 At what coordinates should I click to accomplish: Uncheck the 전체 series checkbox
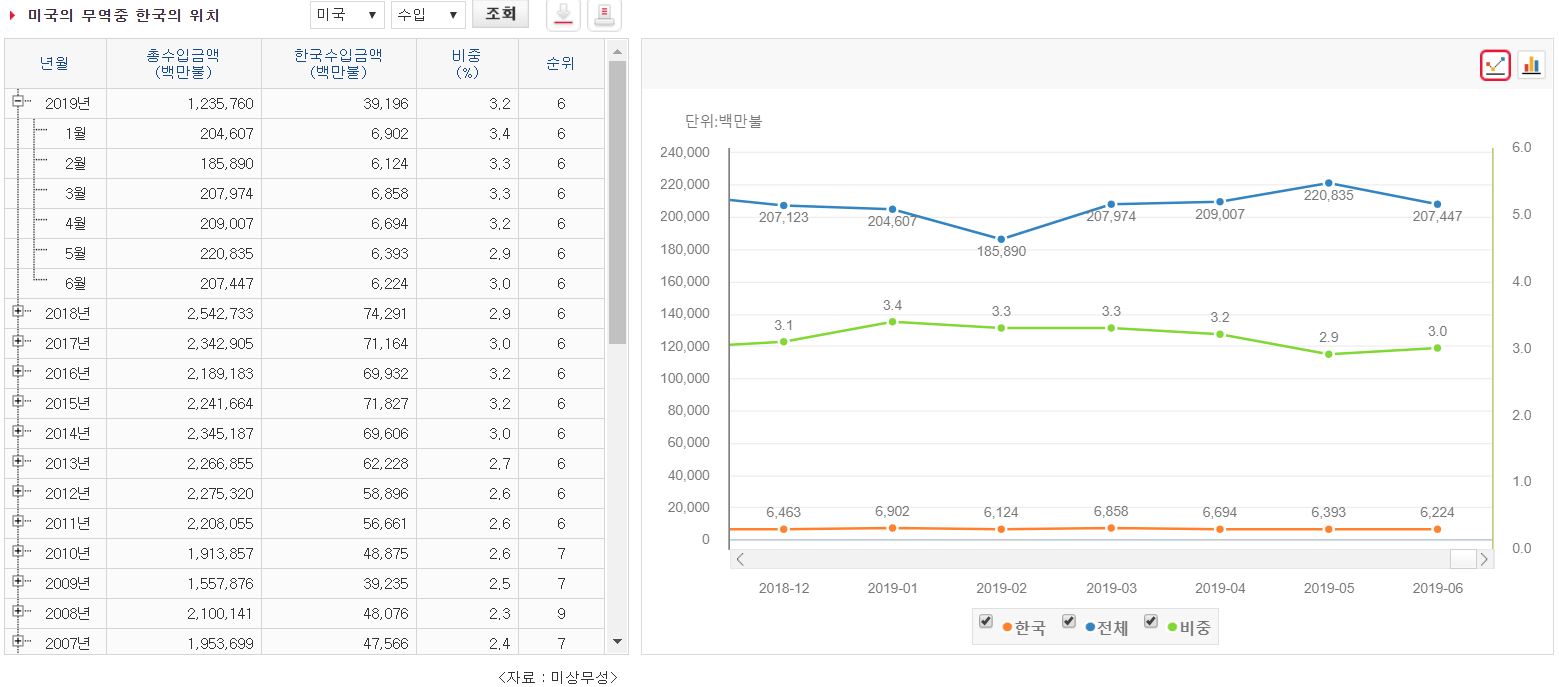click(x=1068, y=622)
